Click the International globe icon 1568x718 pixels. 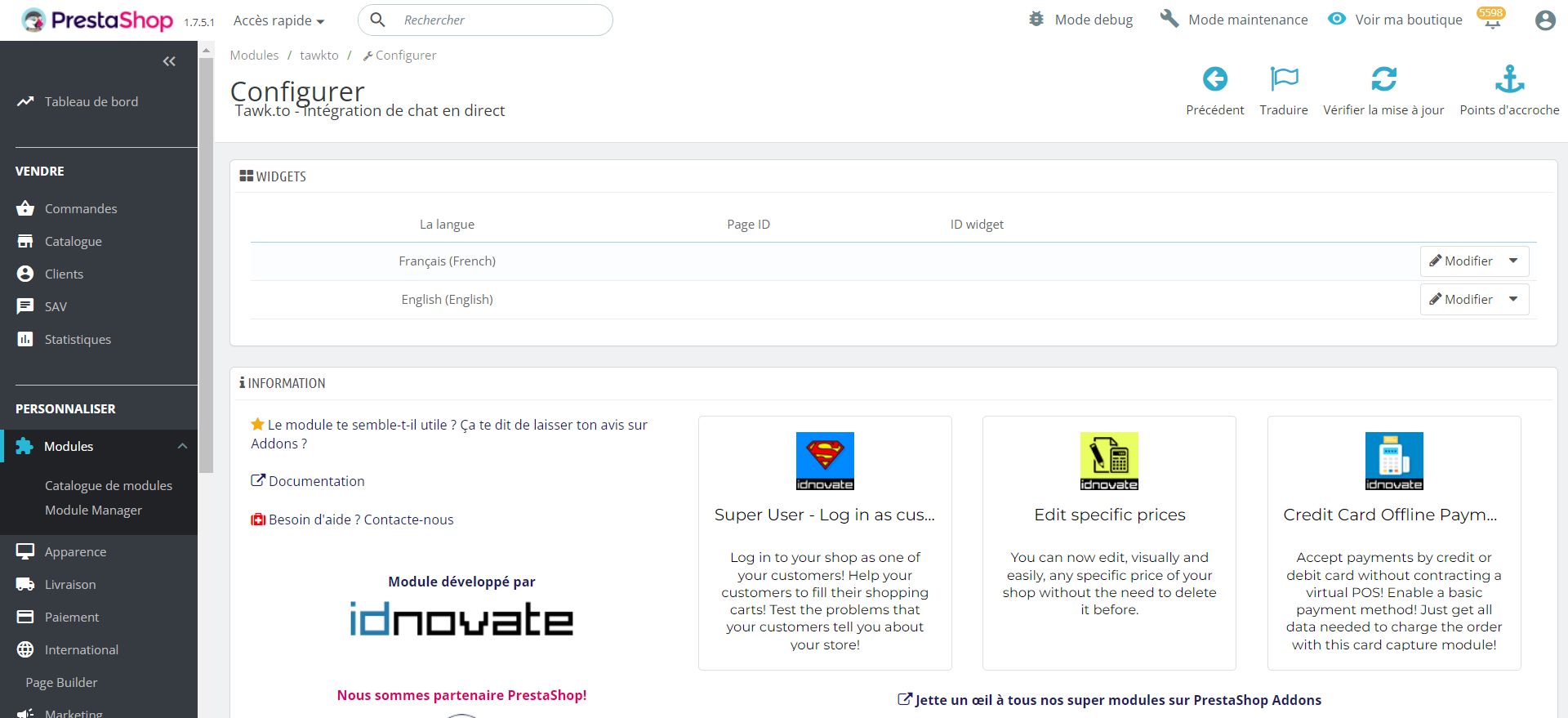[x=25, y=649]
